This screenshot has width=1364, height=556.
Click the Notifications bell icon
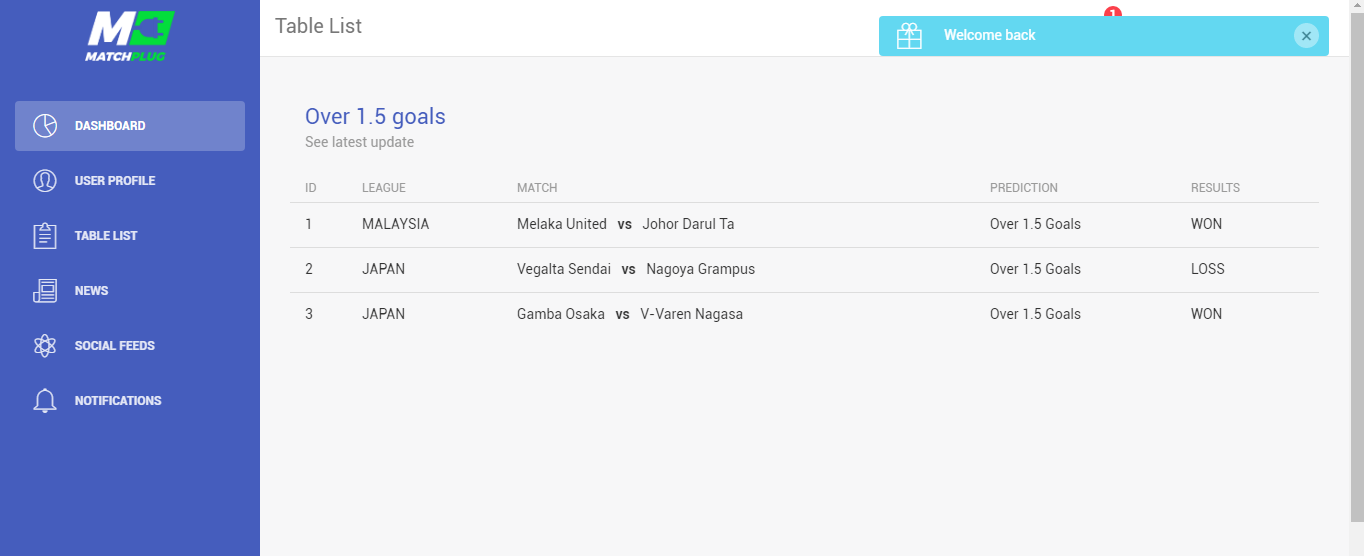click(x=45, y=401)
